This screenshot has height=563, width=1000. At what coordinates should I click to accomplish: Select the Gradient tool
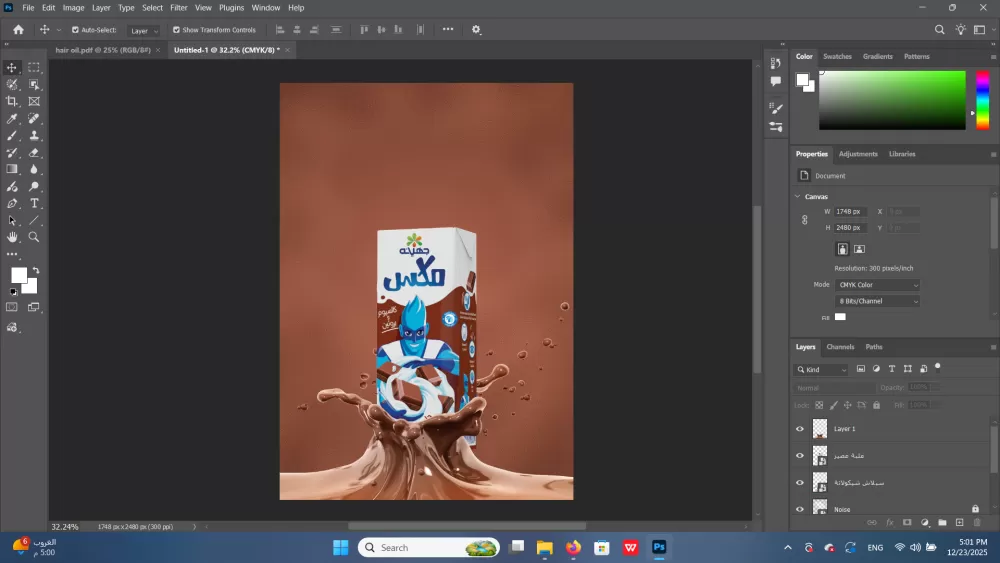coord(11,169)
